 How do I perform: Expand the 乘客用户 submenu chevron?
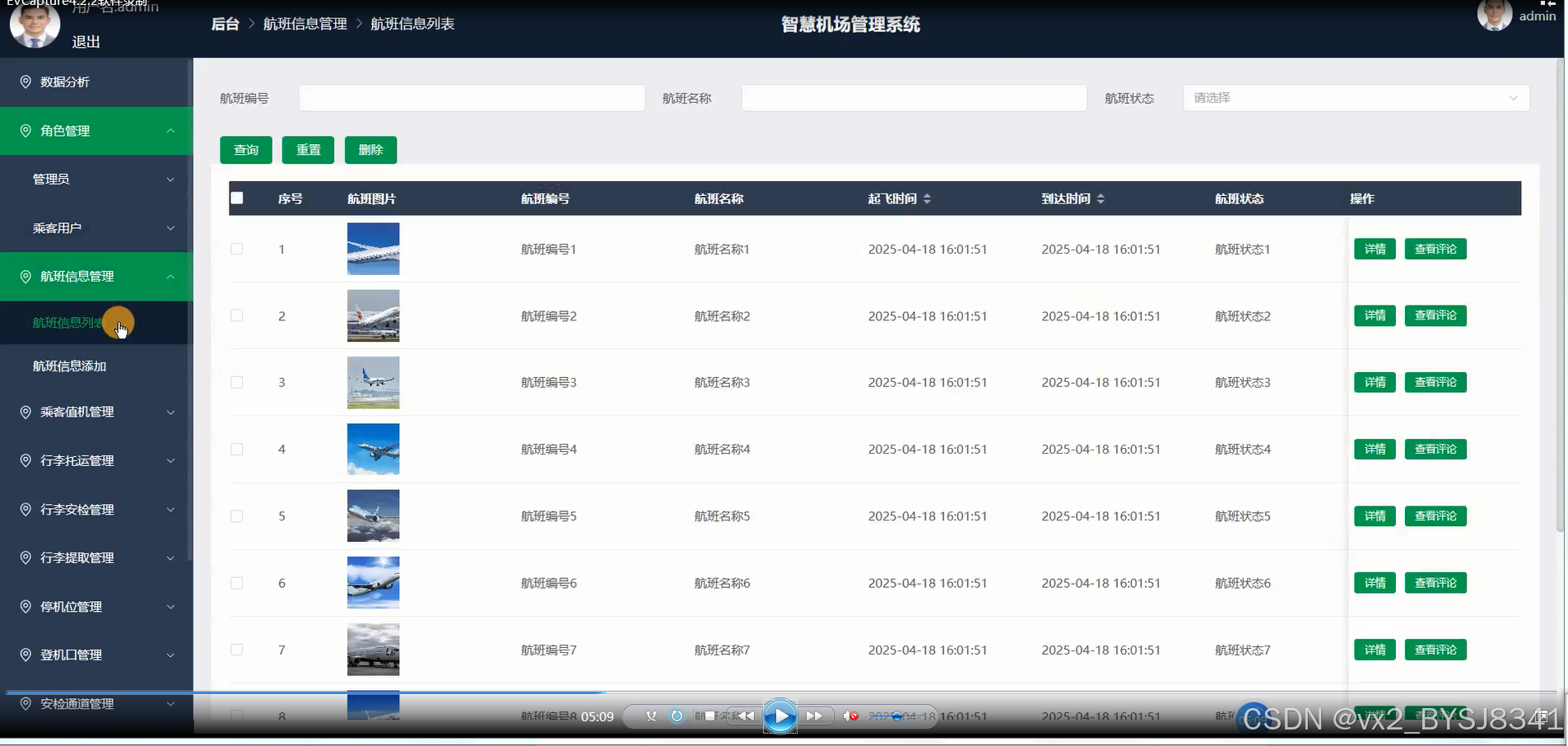coord(170,228)
